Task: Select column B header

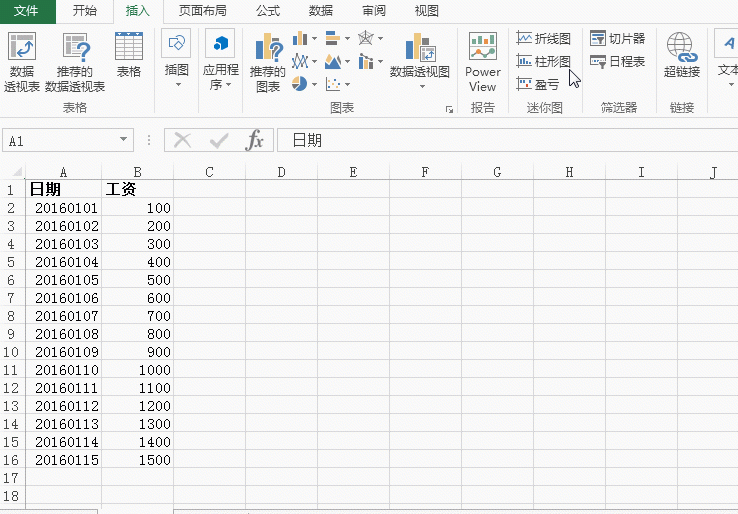Action: (137, 172)
